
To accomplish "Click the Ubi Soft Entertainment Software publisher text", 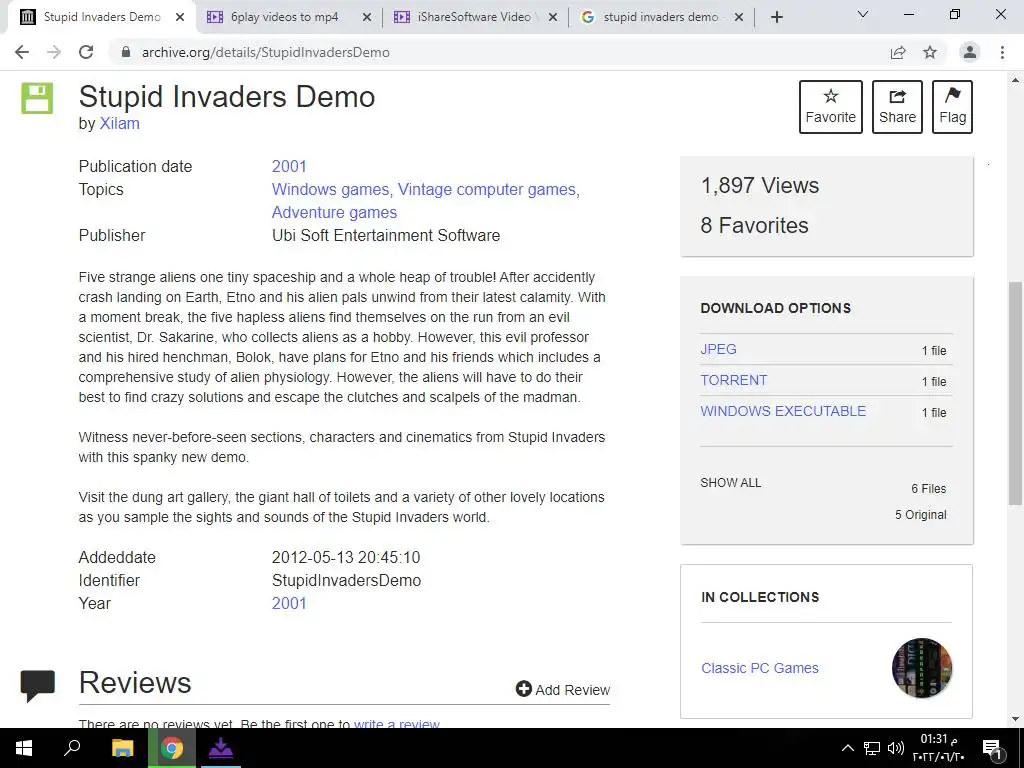I will coord(386,235).
